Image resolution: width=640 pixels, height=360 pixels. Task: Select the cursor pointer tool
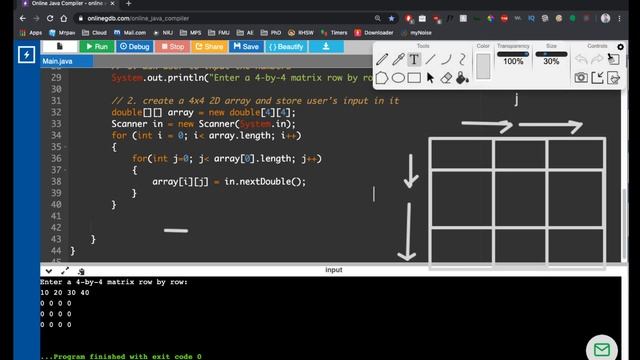[430, 78]
